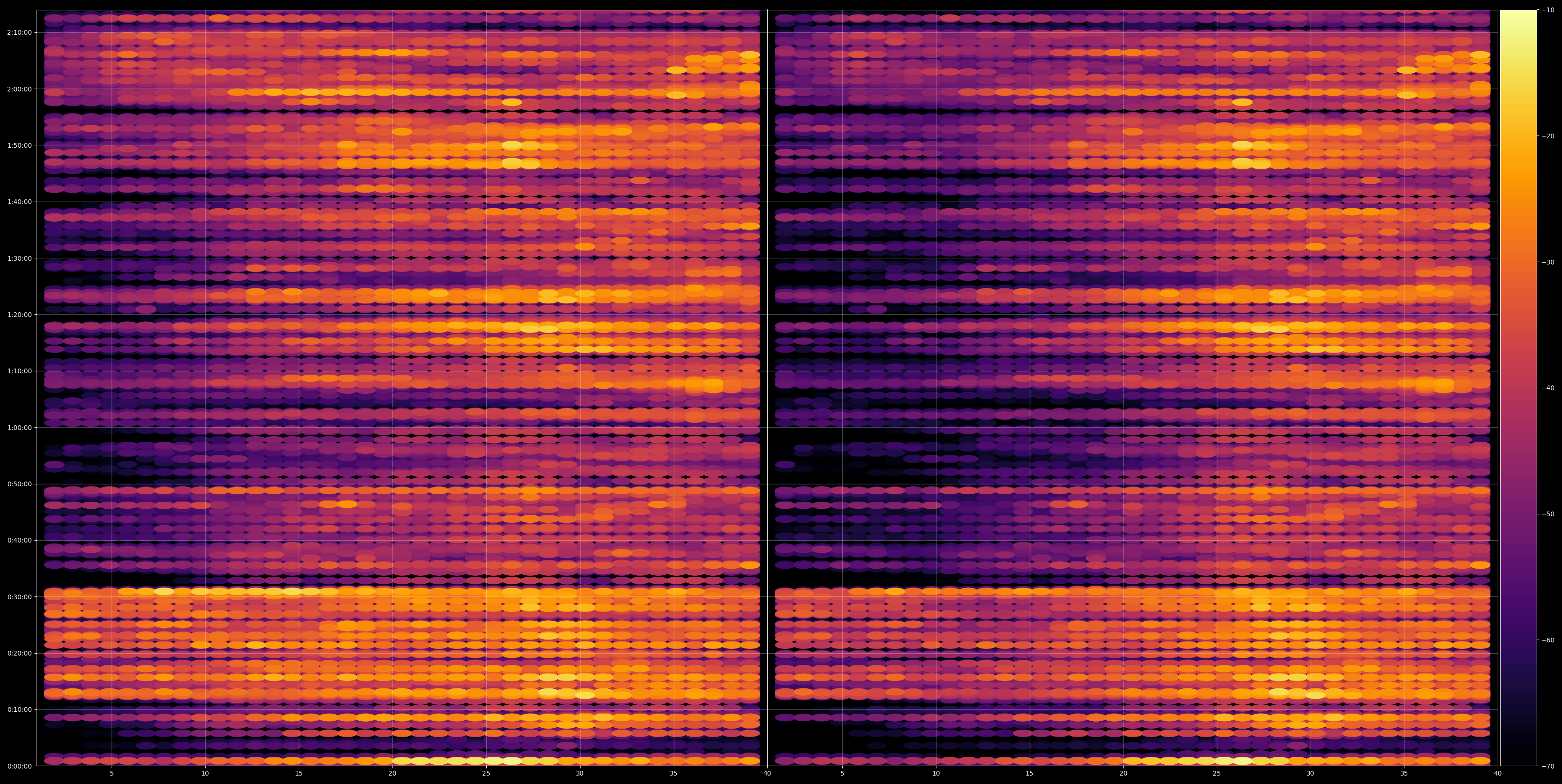Click x-axis tick 10 of the right heatmap
1562x784 pixels.
point(936,774)
